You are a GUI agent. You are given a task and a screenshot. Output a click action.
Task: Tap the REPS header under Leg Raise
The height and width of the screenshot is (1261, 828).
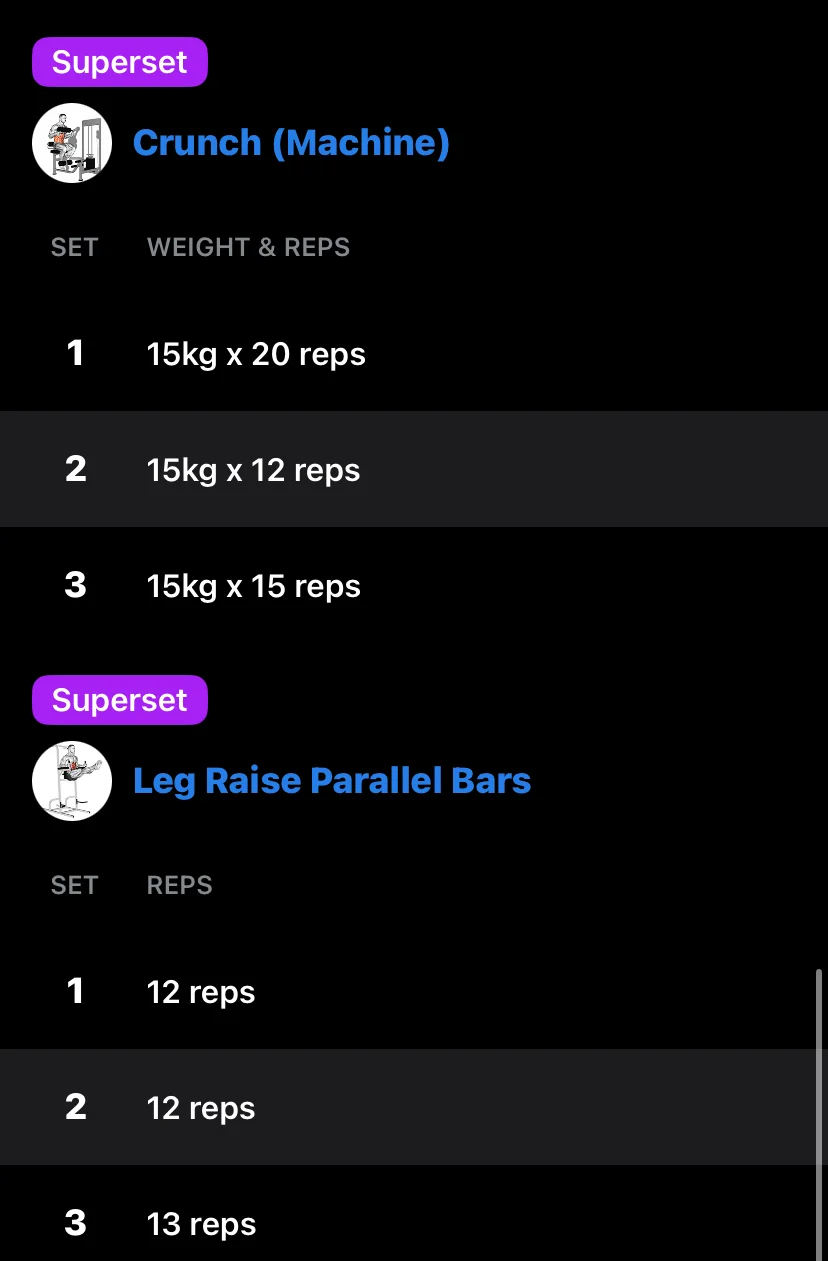(180, 885)
